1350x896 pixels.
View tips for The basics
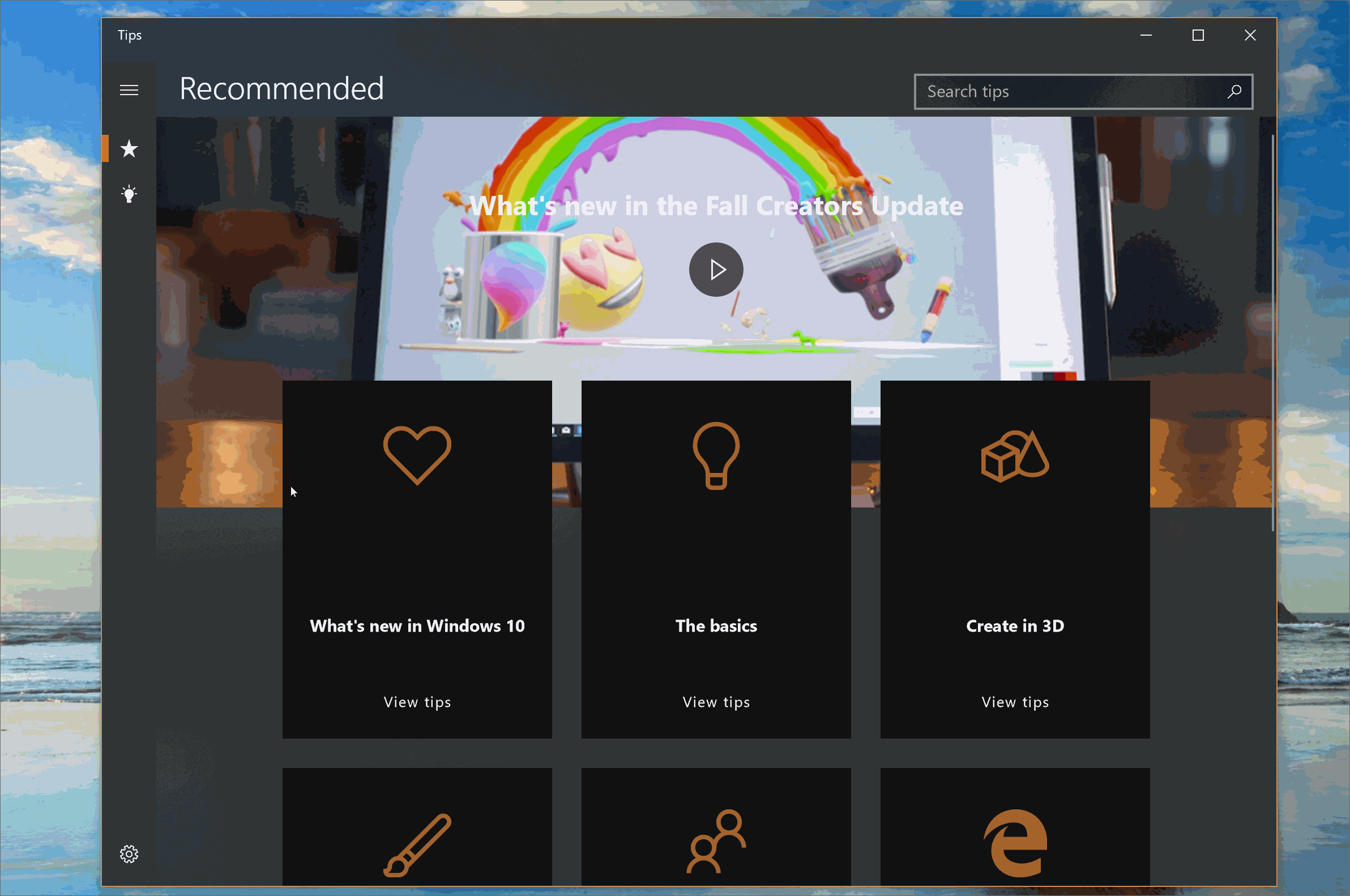tap(716, 702)
